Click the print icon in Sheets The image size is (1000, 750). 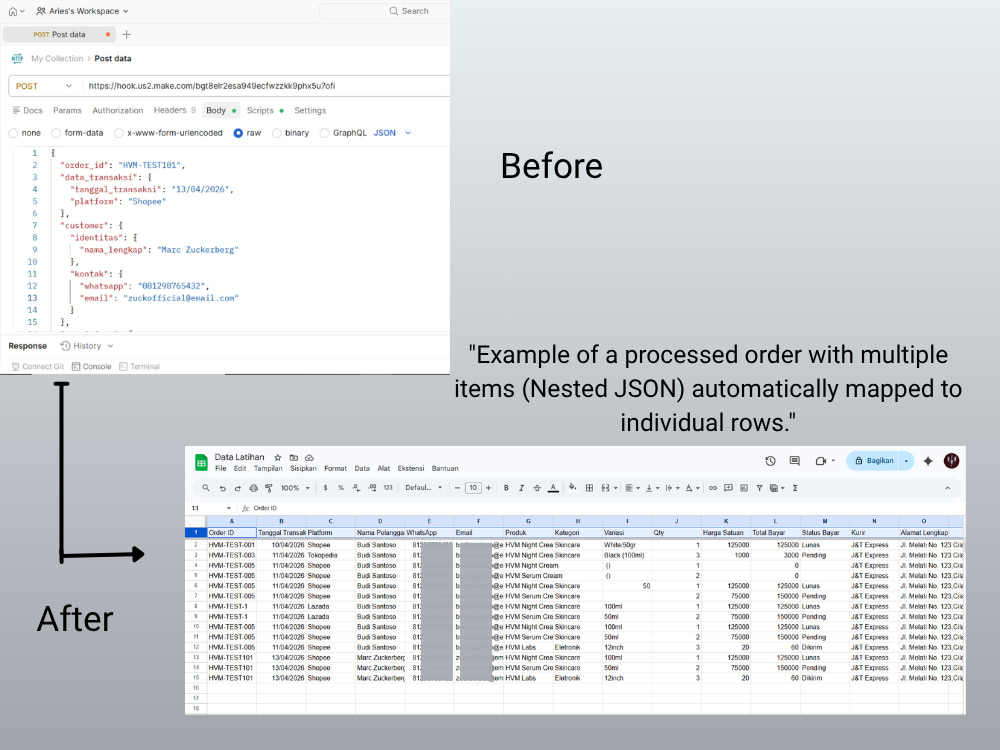pyautogui.click(x=254, y=489)
